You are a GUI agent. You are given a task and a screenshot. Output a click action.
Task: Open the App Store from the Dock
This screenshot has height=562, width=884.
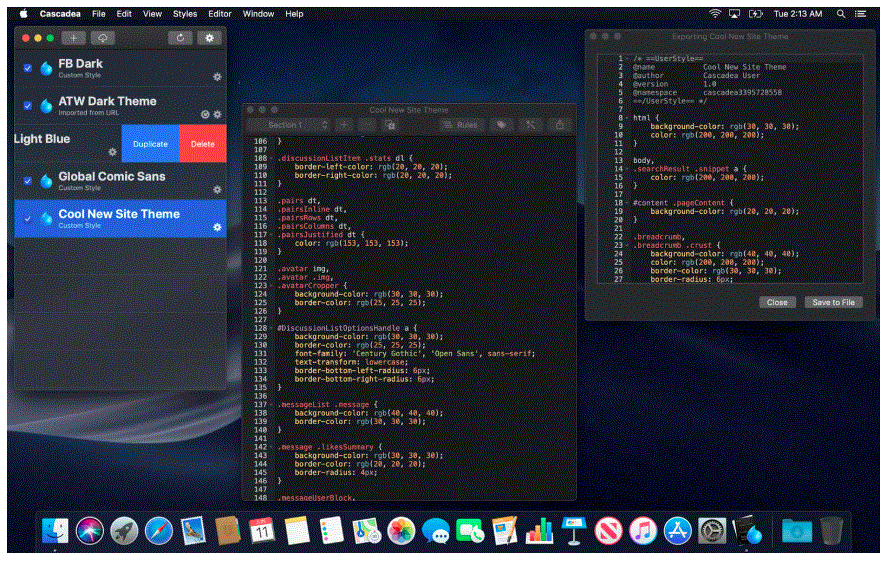point(678,531)
